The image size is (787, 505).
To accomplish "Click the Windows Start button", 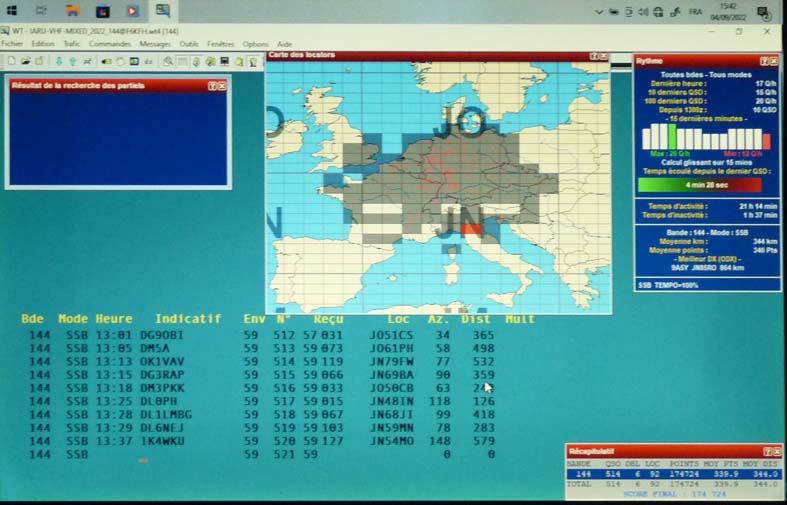I will 12,11.
